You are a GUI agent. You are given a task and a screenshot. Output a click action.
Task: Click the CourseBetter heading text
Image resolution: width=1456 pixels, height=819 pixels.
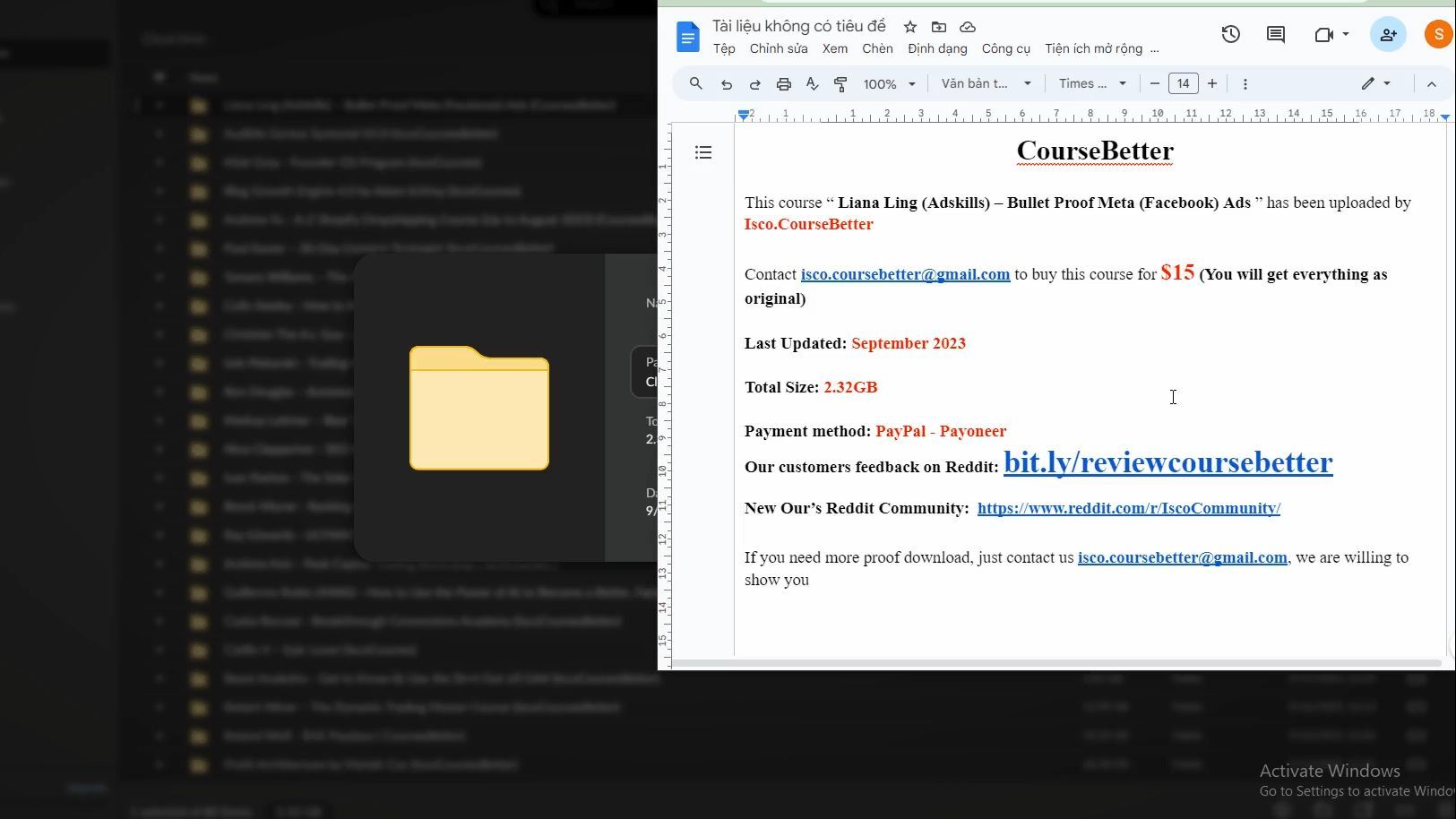(x=1095, y=151)
